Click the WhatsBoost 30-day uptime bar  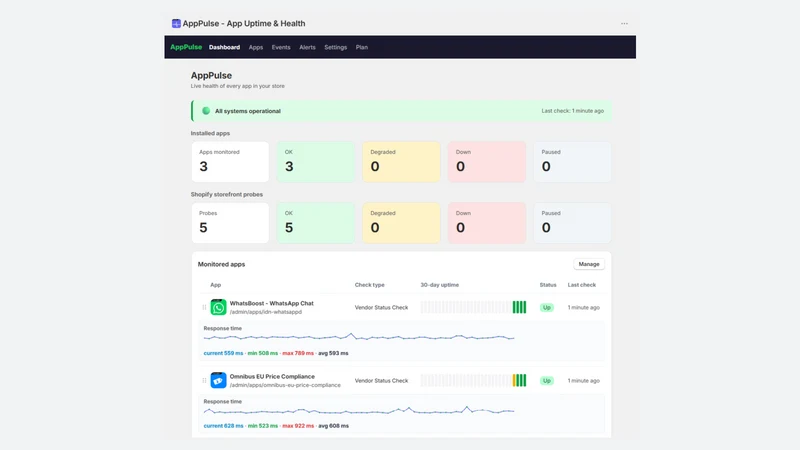click(473, 307)
